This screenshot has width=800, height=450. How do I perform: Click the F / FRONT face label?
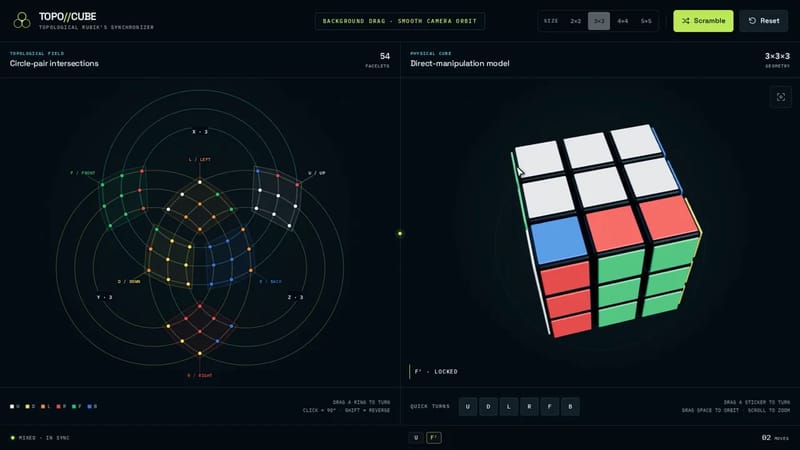point(83,173)
